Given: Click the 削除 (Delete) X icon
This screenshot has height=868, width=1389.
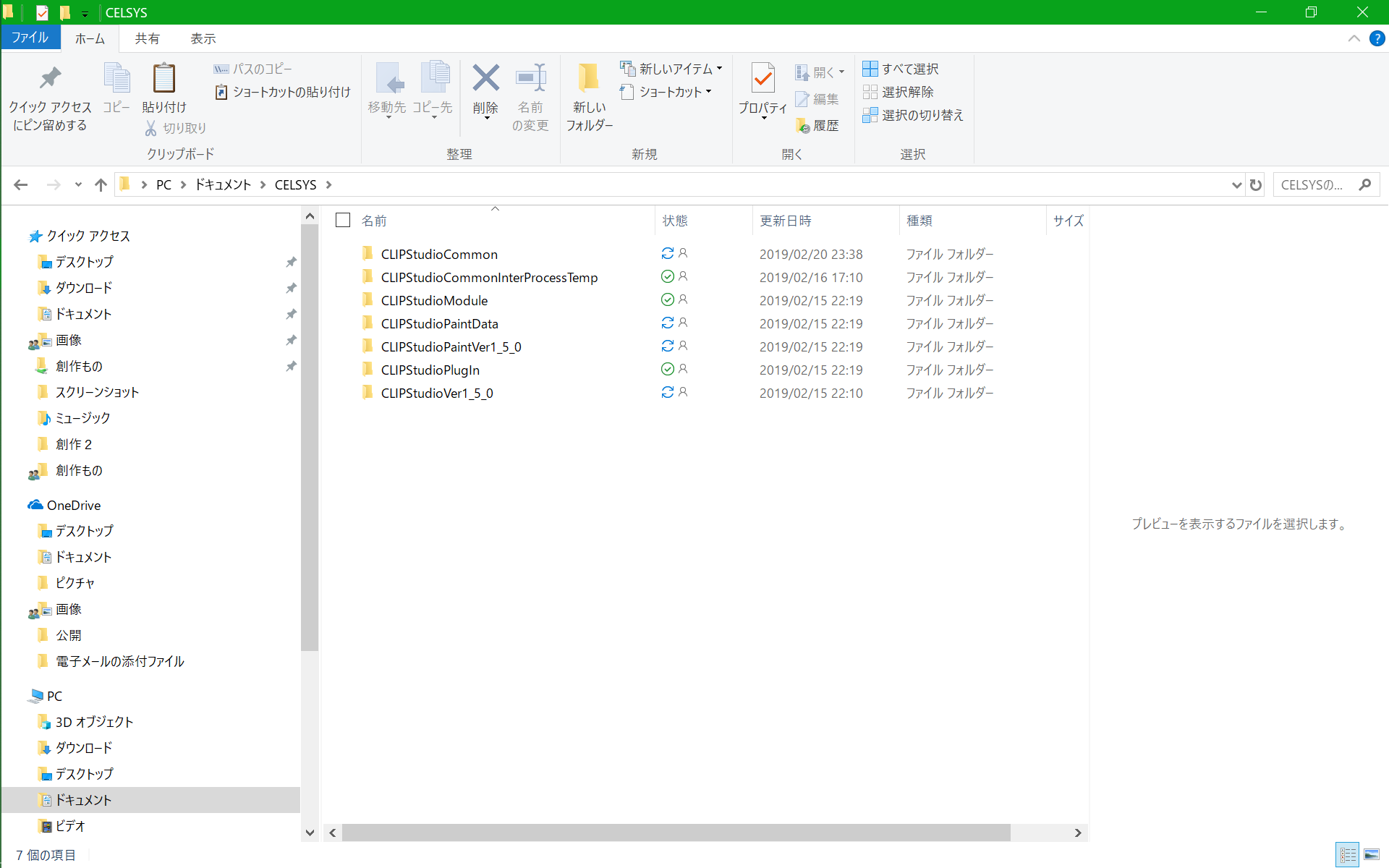Looking at the screenshot, I should [x=485, y=78].
